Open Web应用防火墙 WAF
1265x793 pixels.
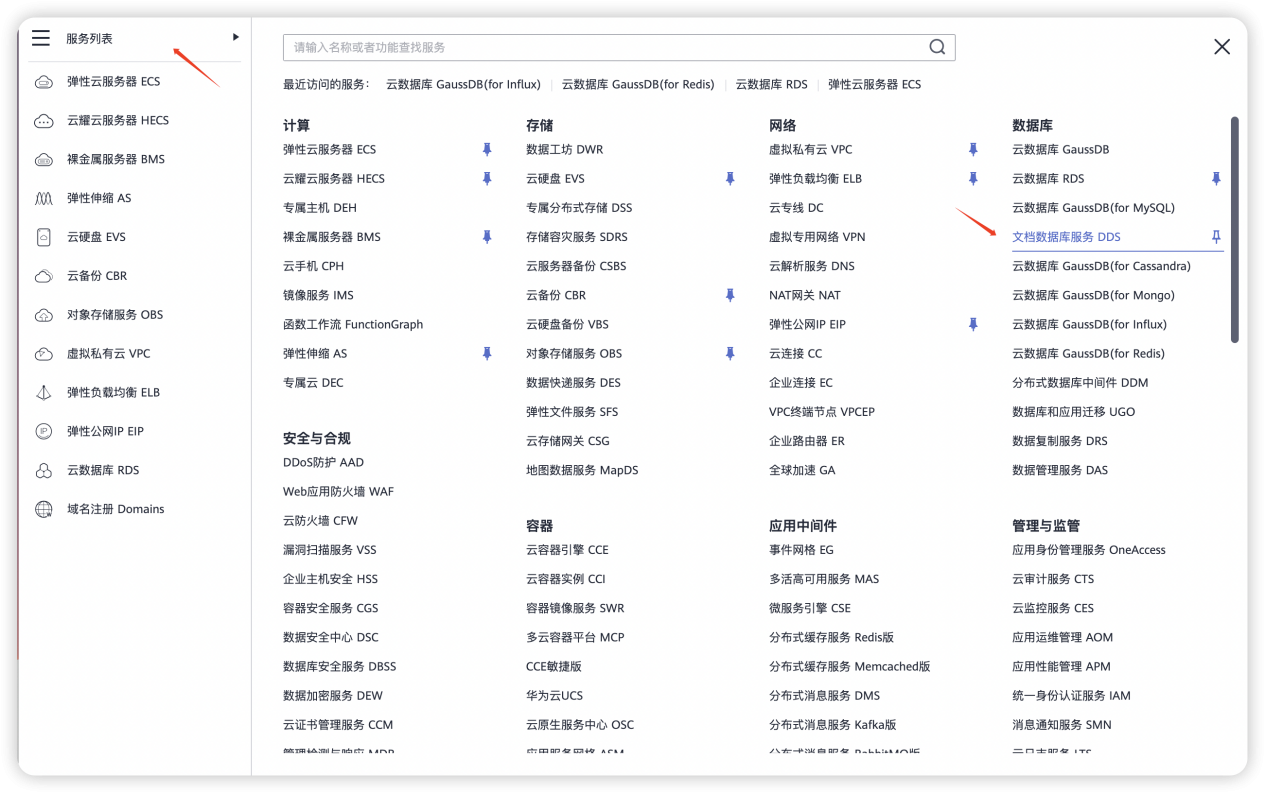338,492
